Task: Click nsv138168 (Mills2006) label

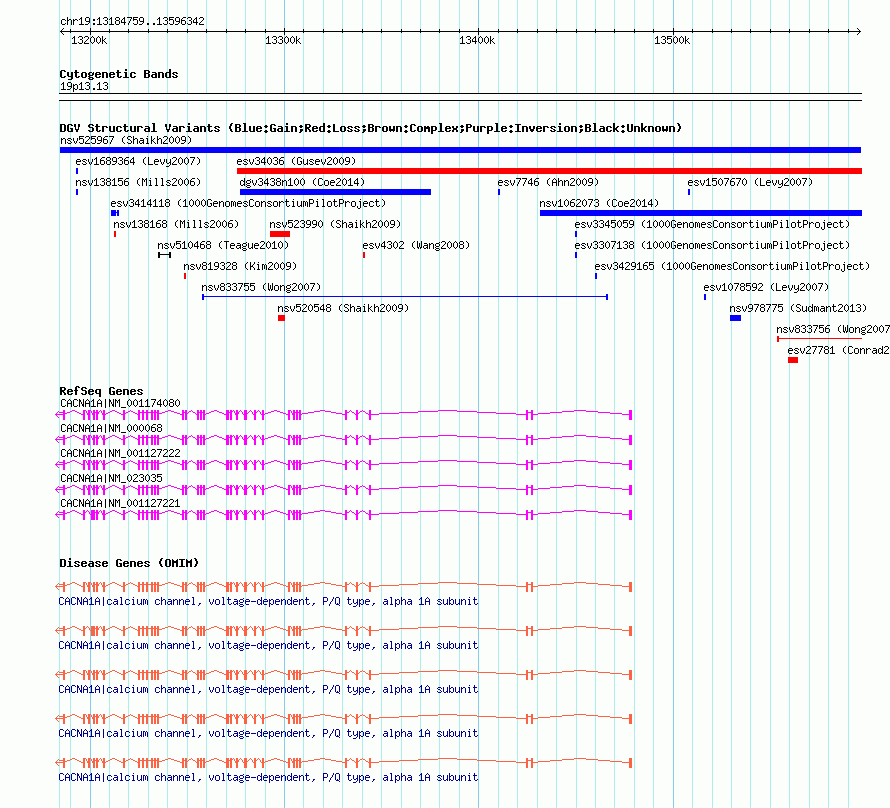Action: [x=177, y=224]
